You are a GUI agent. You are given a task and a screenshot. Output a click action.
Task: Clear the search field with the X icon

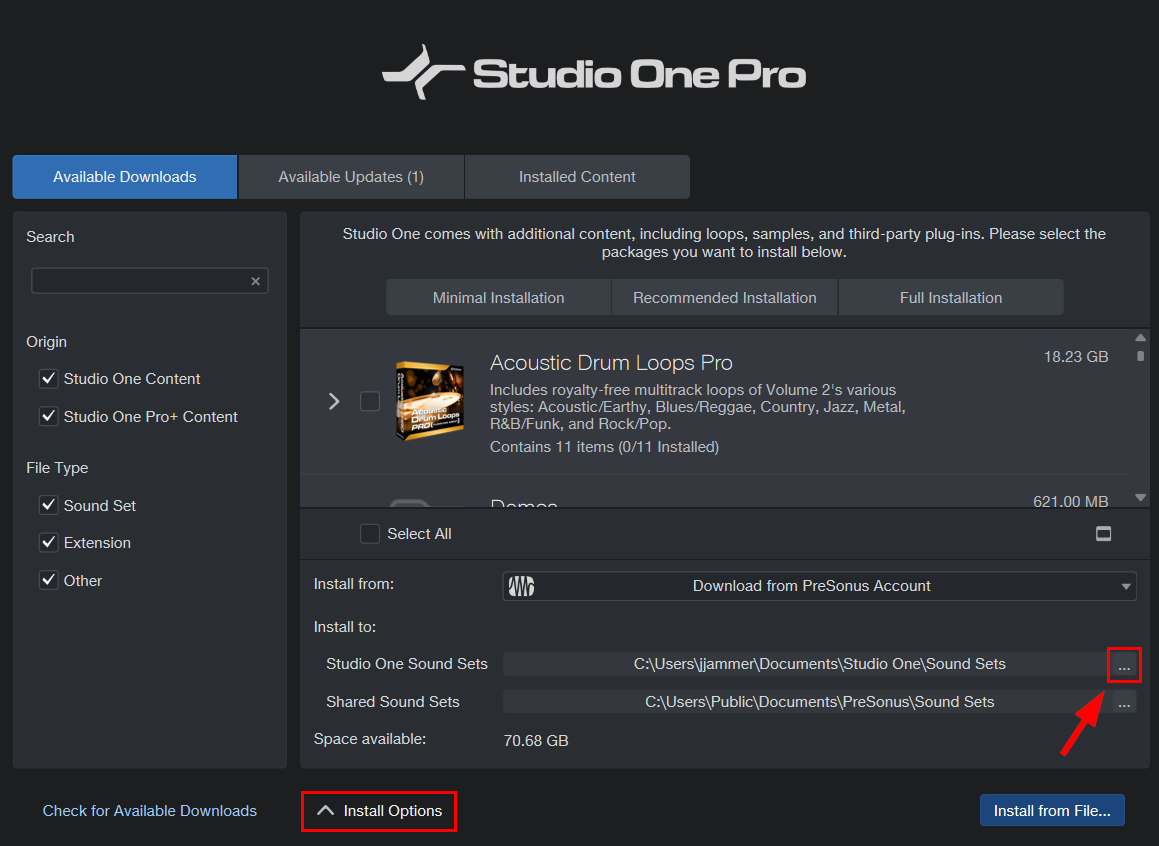(255, 281)
